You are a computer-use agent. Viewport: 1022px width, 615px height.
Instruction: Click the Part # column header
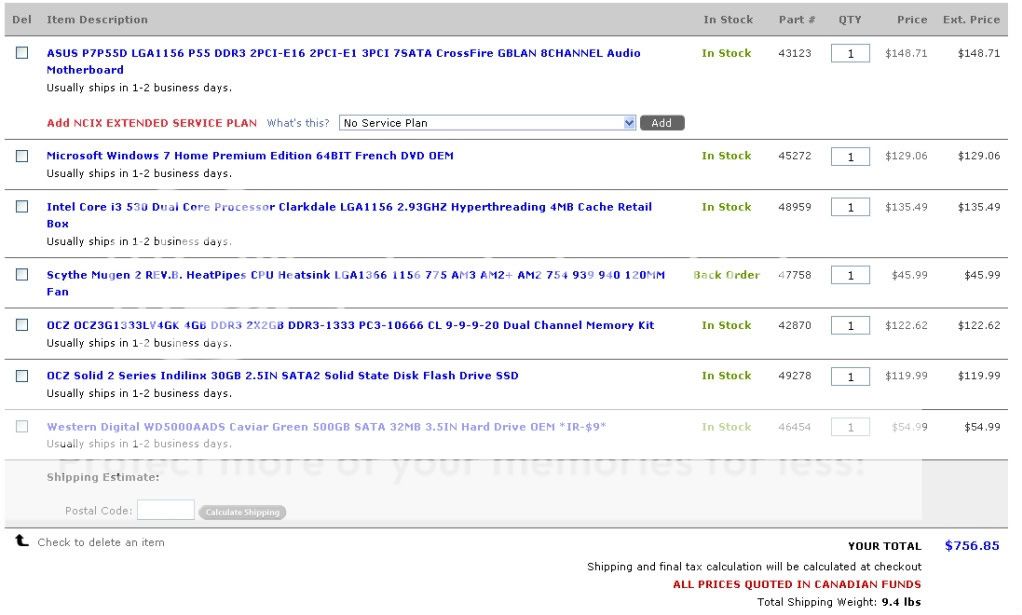[796, 20]
